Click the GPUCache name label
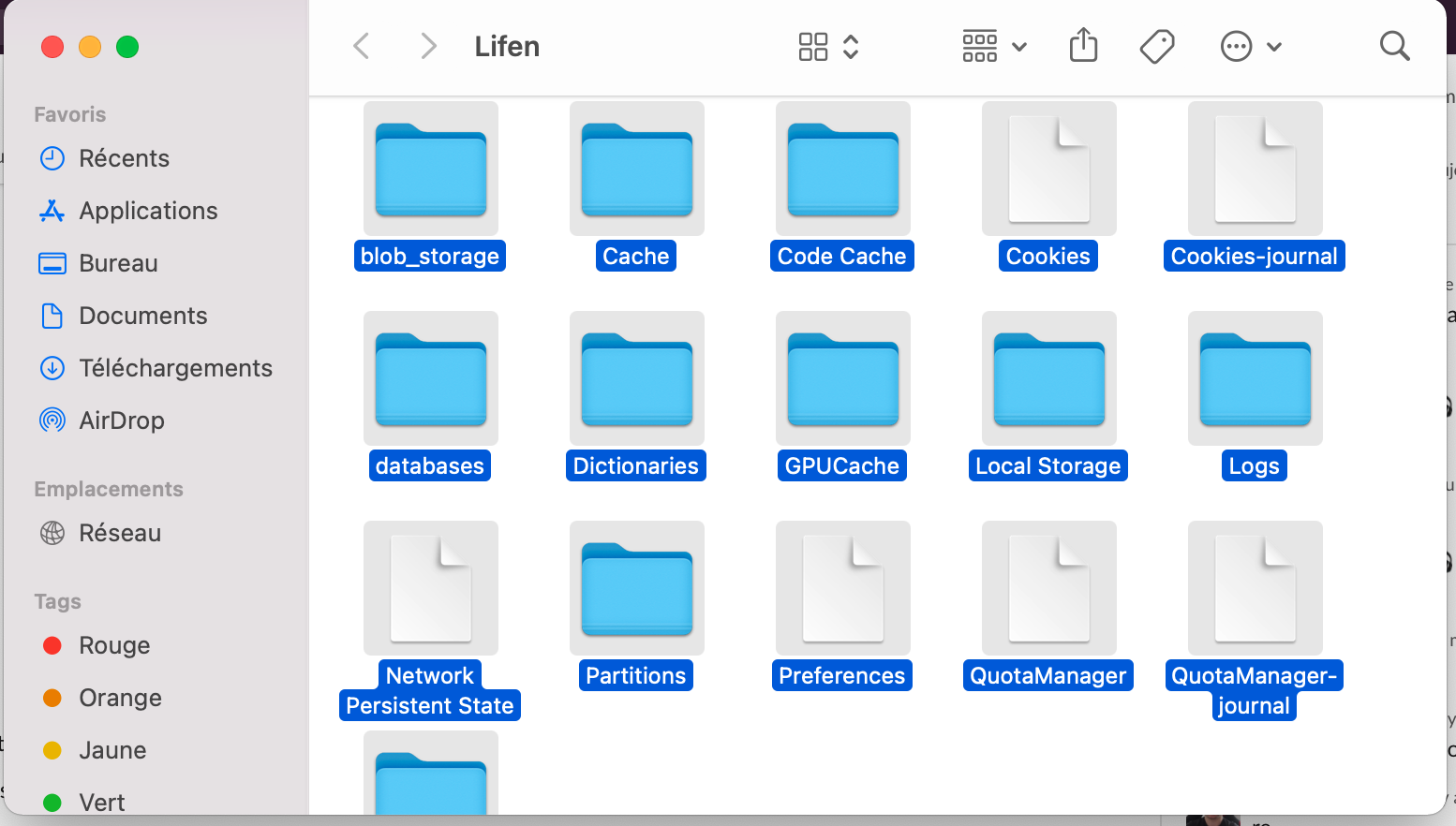The height and width of the screenshot is (826, 1456). [842, 465]
